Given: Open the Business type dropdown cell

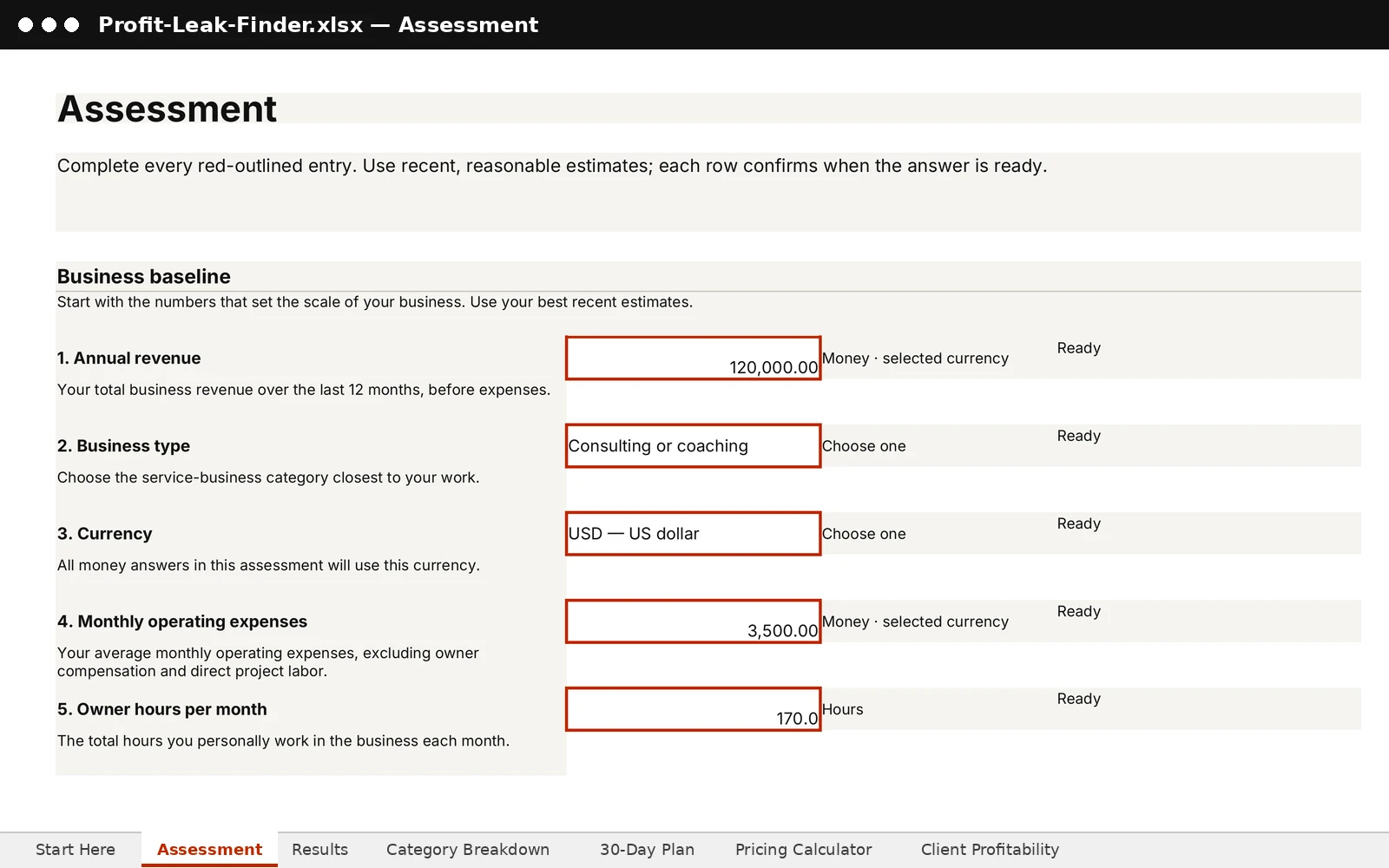Looking at the screenshot, I should 693,446.
